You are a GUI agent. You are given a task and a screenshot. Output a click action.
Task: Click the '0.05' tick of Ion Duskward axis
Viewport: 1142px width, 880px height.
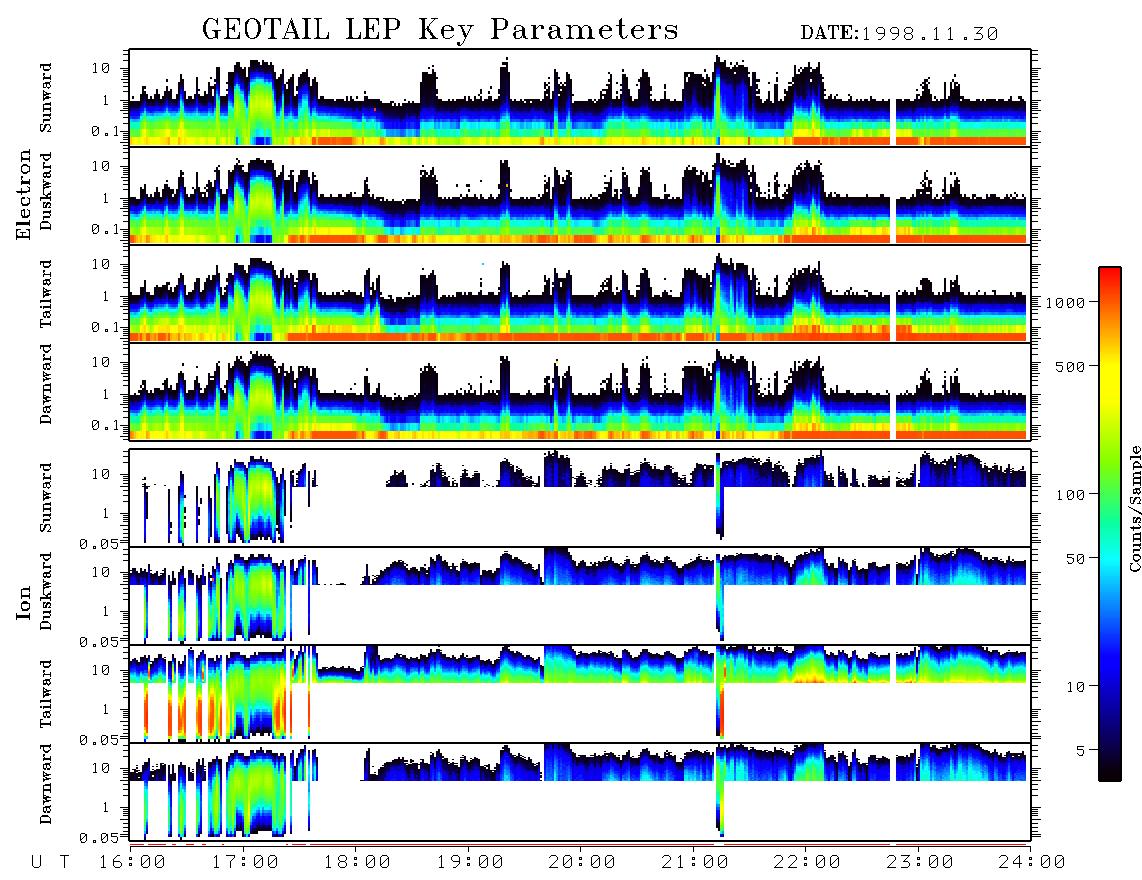[x=98, y=642]
